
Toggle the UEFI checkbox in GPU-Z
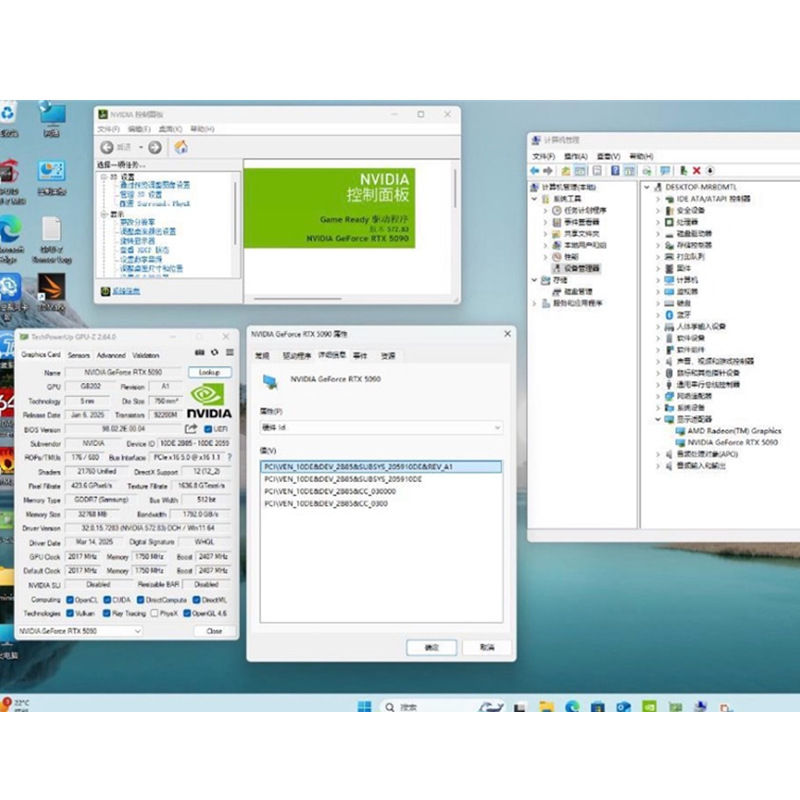208,429
